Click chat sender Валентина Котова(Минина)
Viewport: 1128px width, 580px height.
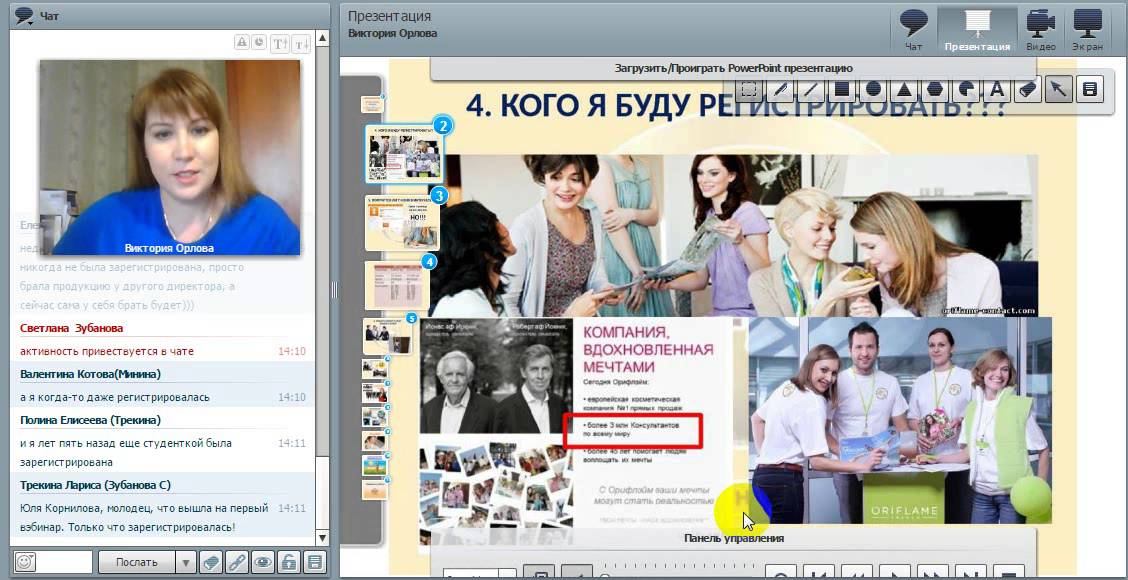pyautogui.click(x=91, y=374)
